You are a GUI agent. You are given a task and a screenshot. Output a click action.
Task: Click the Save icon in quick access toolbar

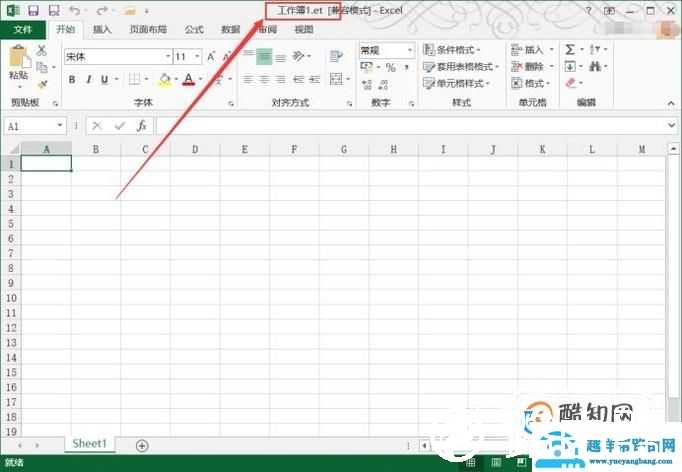tap(33, 10)
